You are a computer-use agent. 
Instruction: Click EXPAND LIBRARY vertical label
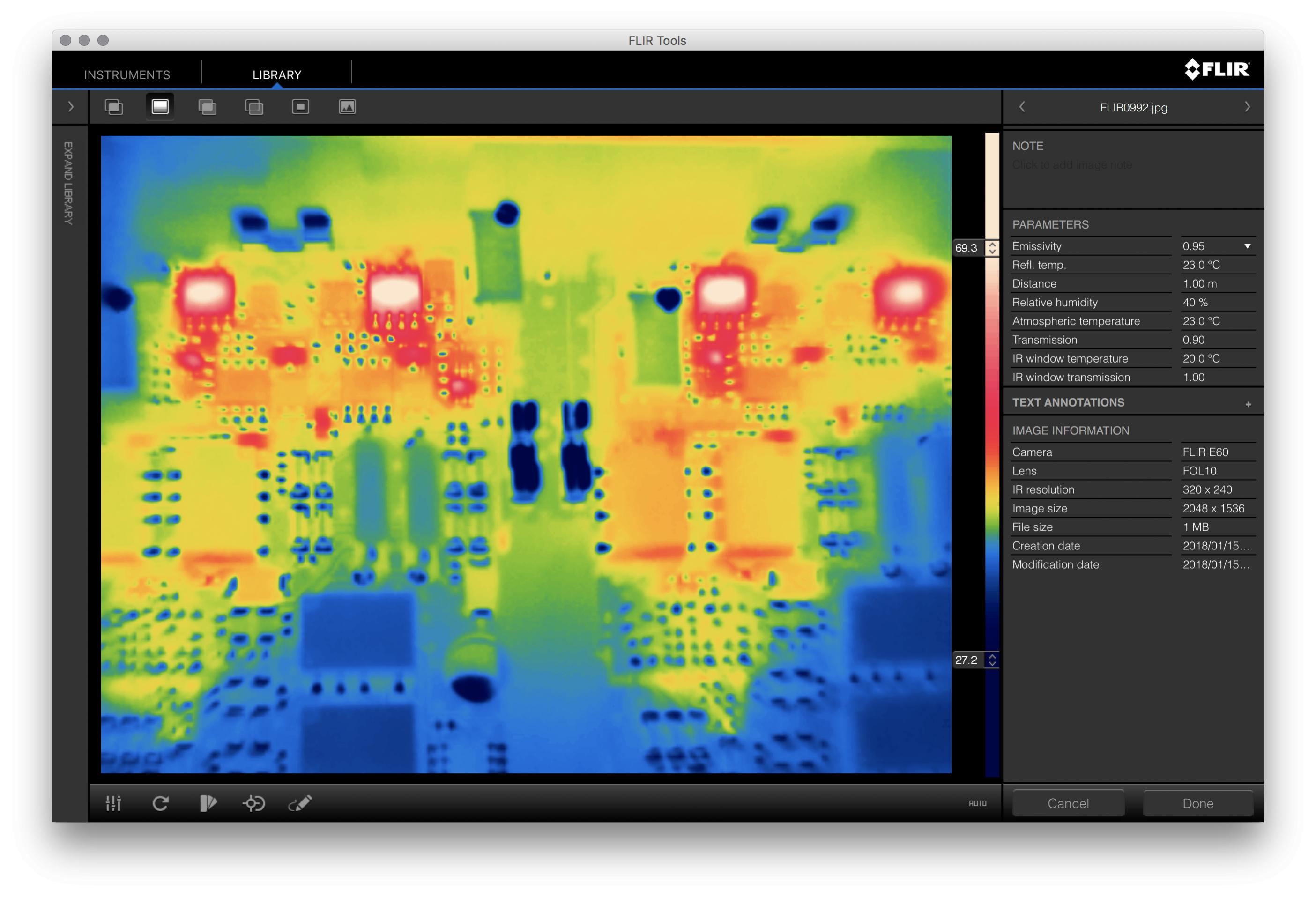(68, 184)
